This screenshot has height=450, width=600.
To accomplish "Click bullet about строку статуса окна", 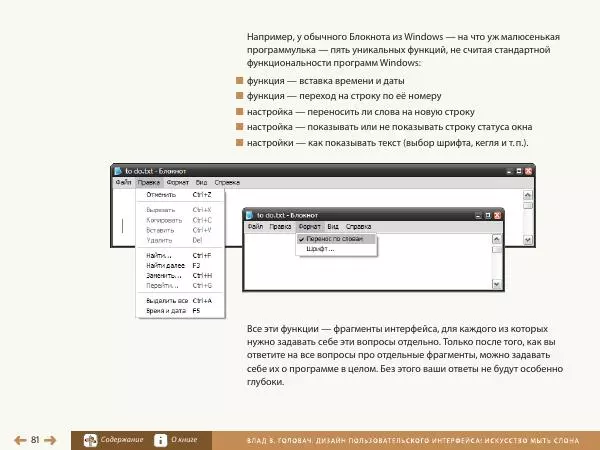I will click(x=390, y=127).
